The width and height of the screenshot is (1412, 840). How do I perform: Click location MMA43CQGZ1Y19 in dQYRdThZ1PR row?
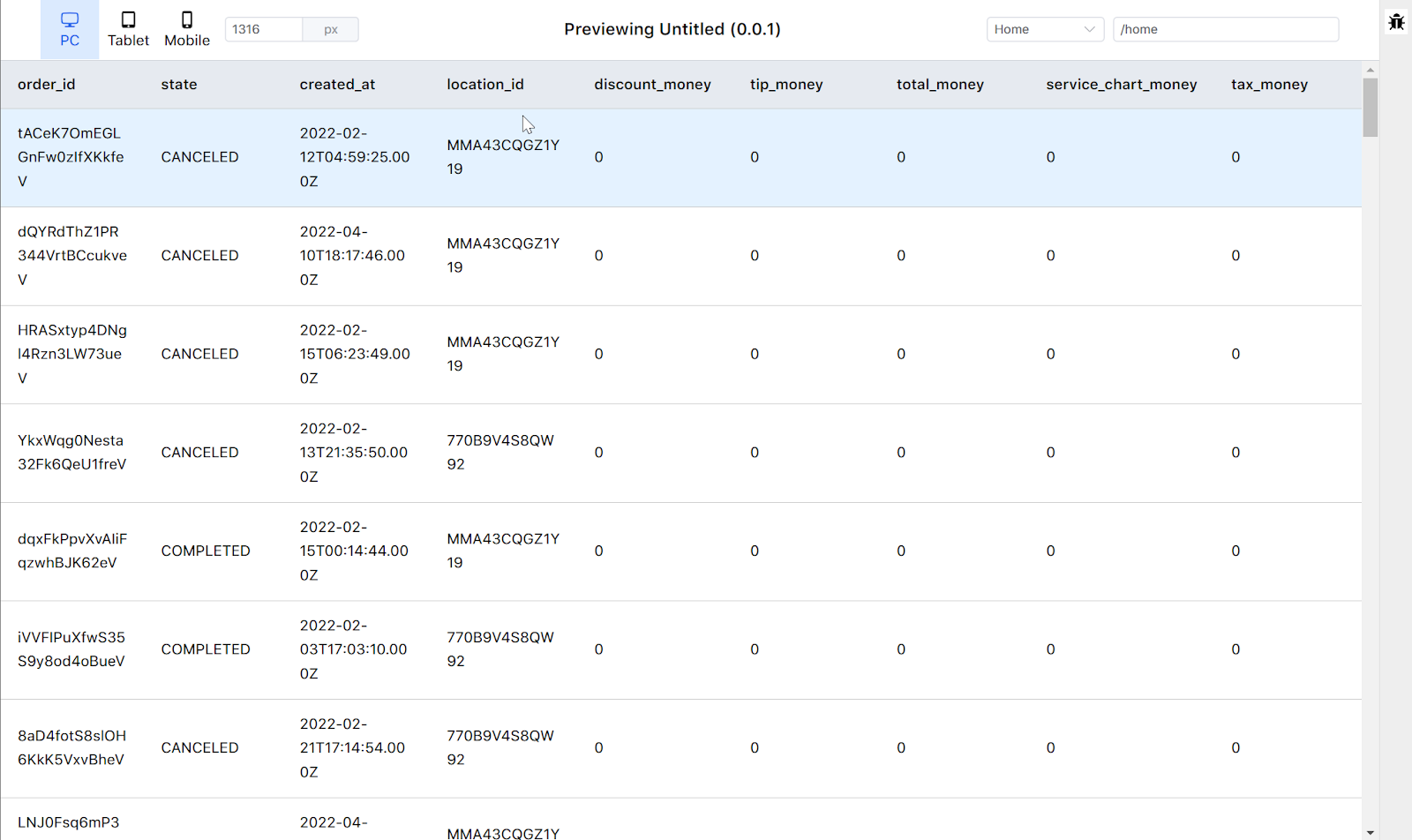coord(503,256)
